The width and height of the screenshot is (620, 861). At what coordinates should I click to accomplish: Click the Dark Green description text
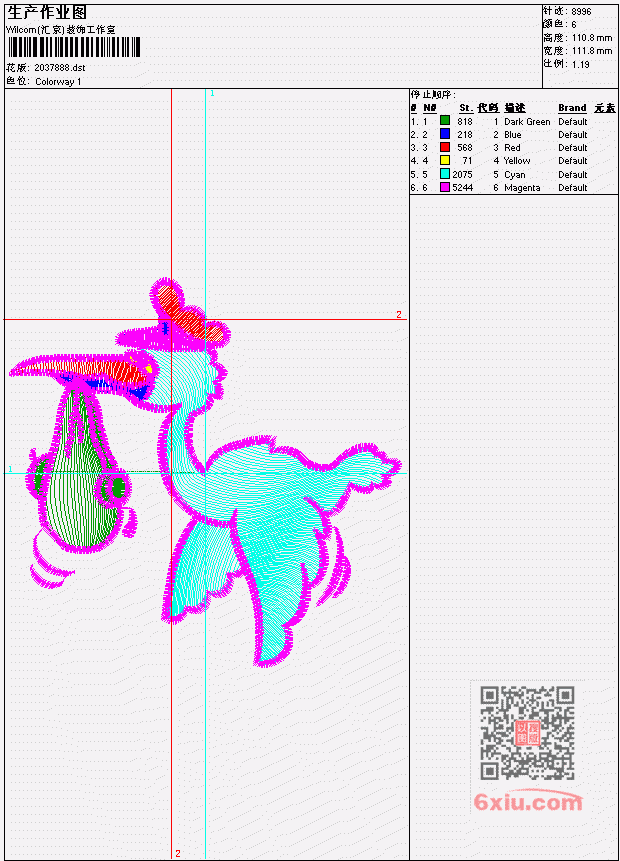tap(527, 122)
